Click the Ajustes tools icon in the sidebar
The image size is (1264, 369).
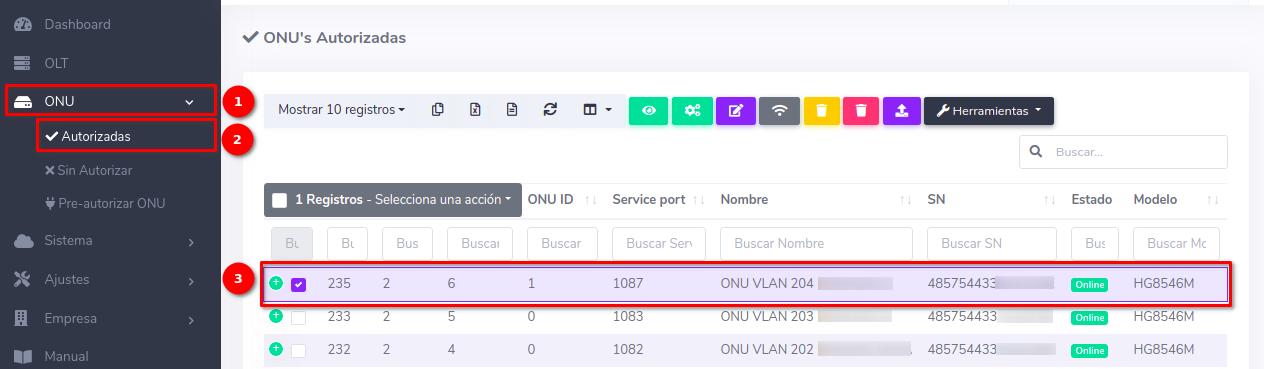point(23,279)
